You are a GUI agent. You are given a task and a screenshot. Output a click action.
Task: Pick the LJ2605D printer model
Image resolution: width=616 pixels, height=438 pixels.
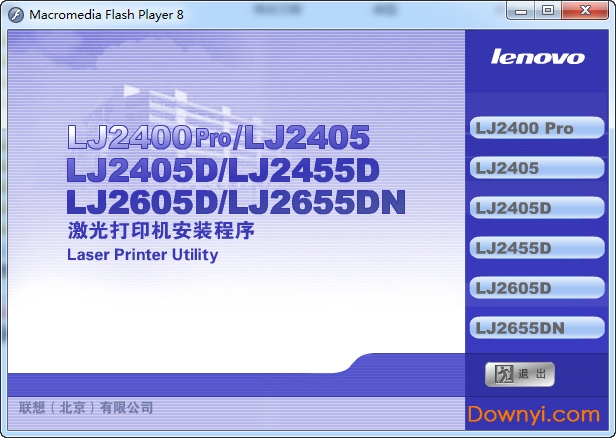click(x=537, y=288)
